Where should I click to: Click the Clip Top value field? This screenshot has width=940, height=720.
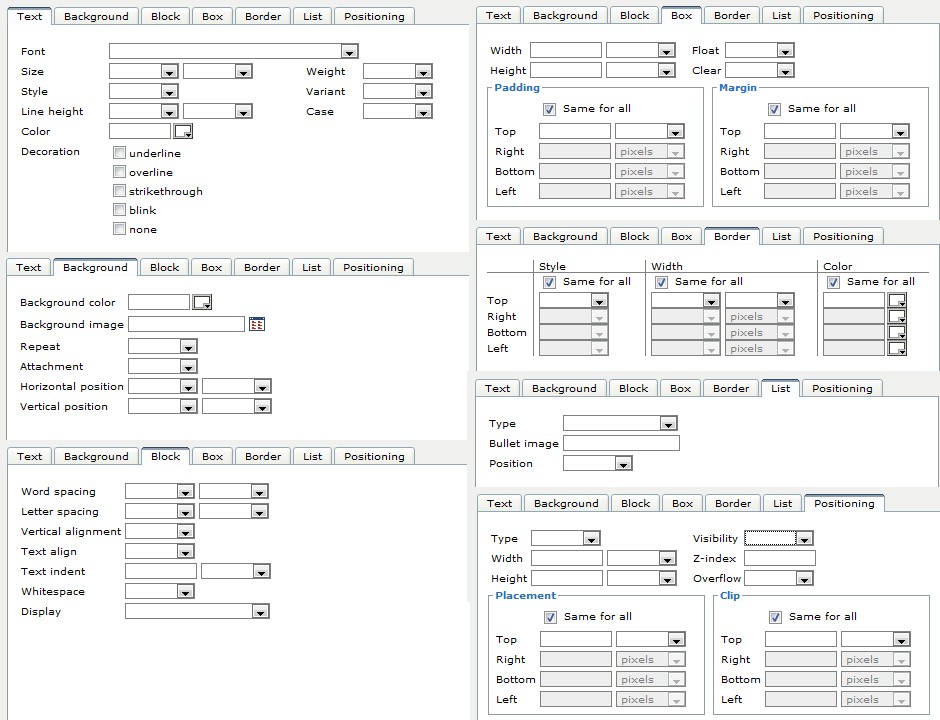point(801,639)
